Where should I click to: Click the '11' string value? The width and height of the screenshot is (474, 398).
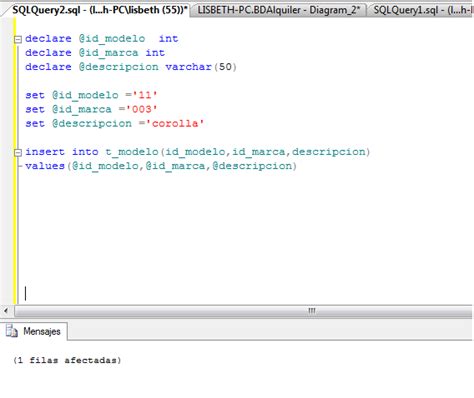coord(145,95)
